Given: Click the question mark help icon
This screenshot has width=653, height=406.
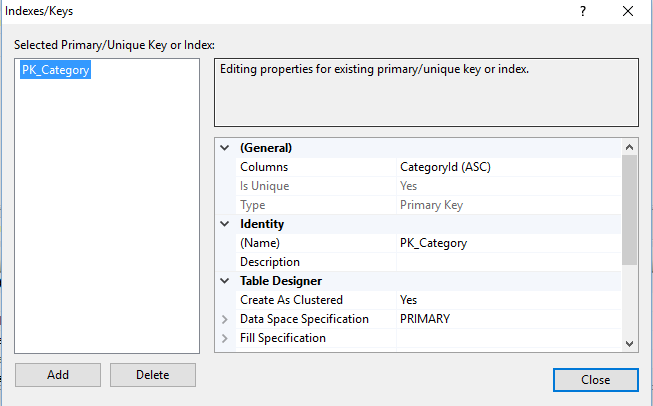Looking at the screenshot, I should coord(581,11).
